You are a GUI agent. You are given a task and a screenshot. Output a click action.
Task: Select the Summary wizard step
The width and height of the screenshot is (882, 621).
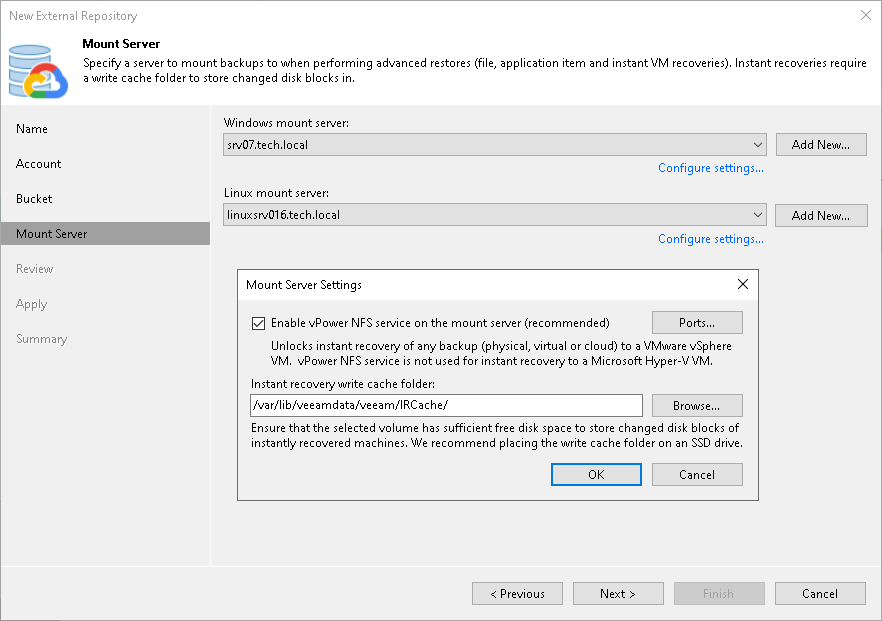pos(42,339)
